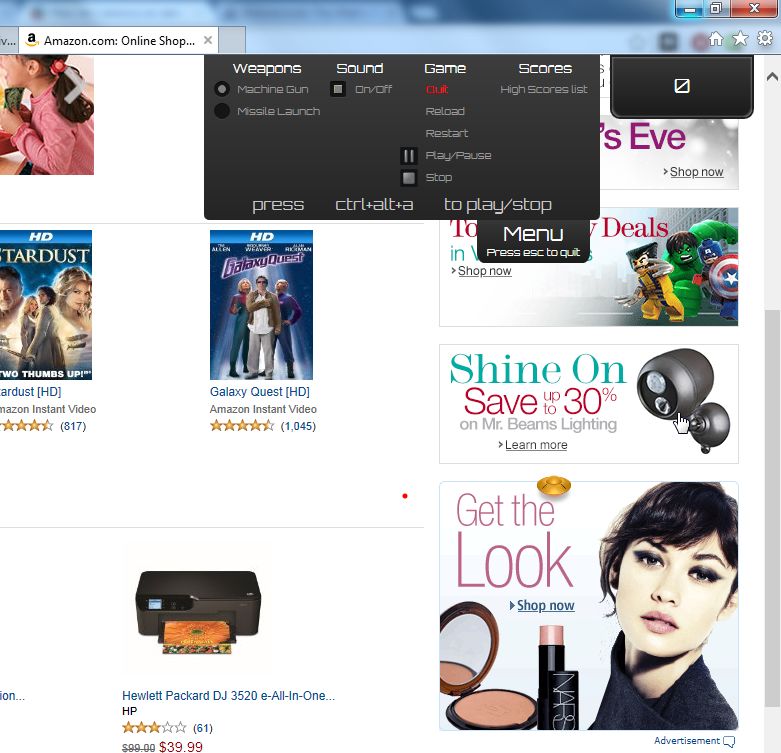Click the Play/Pause icon
Viewport: 781px width, 753px height.
pos(408,155)
